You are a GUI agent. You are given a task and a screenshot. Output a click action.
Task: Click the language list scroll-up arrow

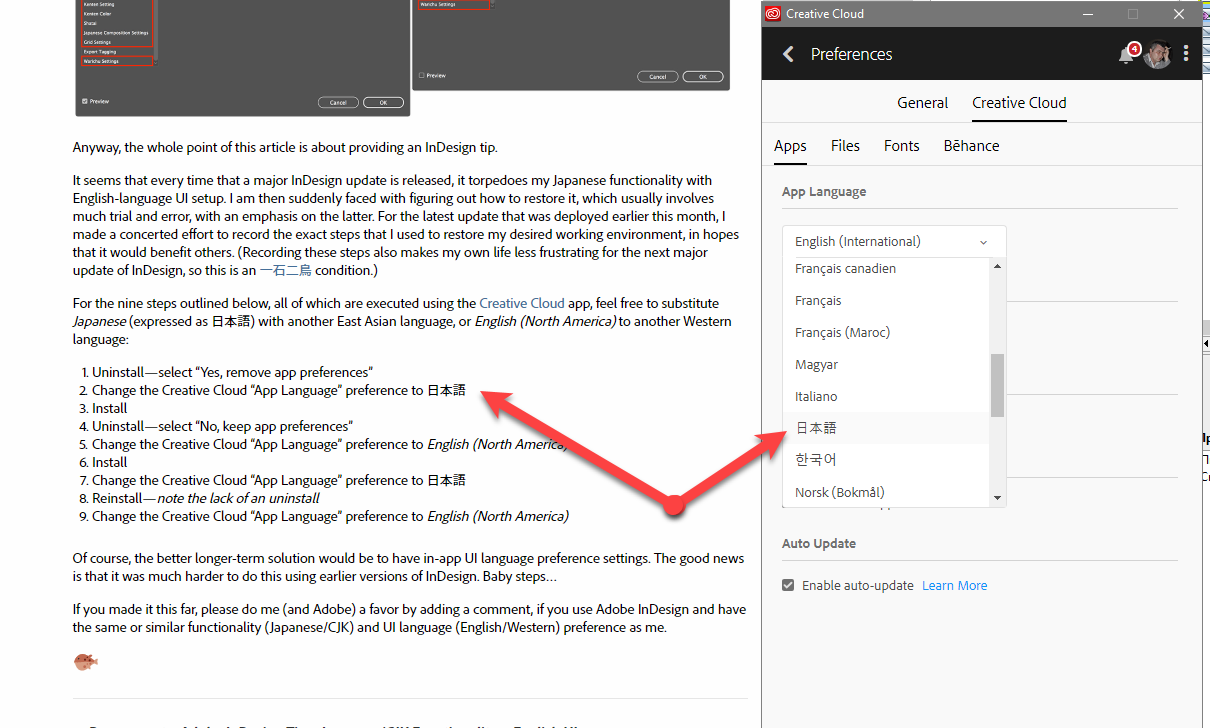coord(997,266)
